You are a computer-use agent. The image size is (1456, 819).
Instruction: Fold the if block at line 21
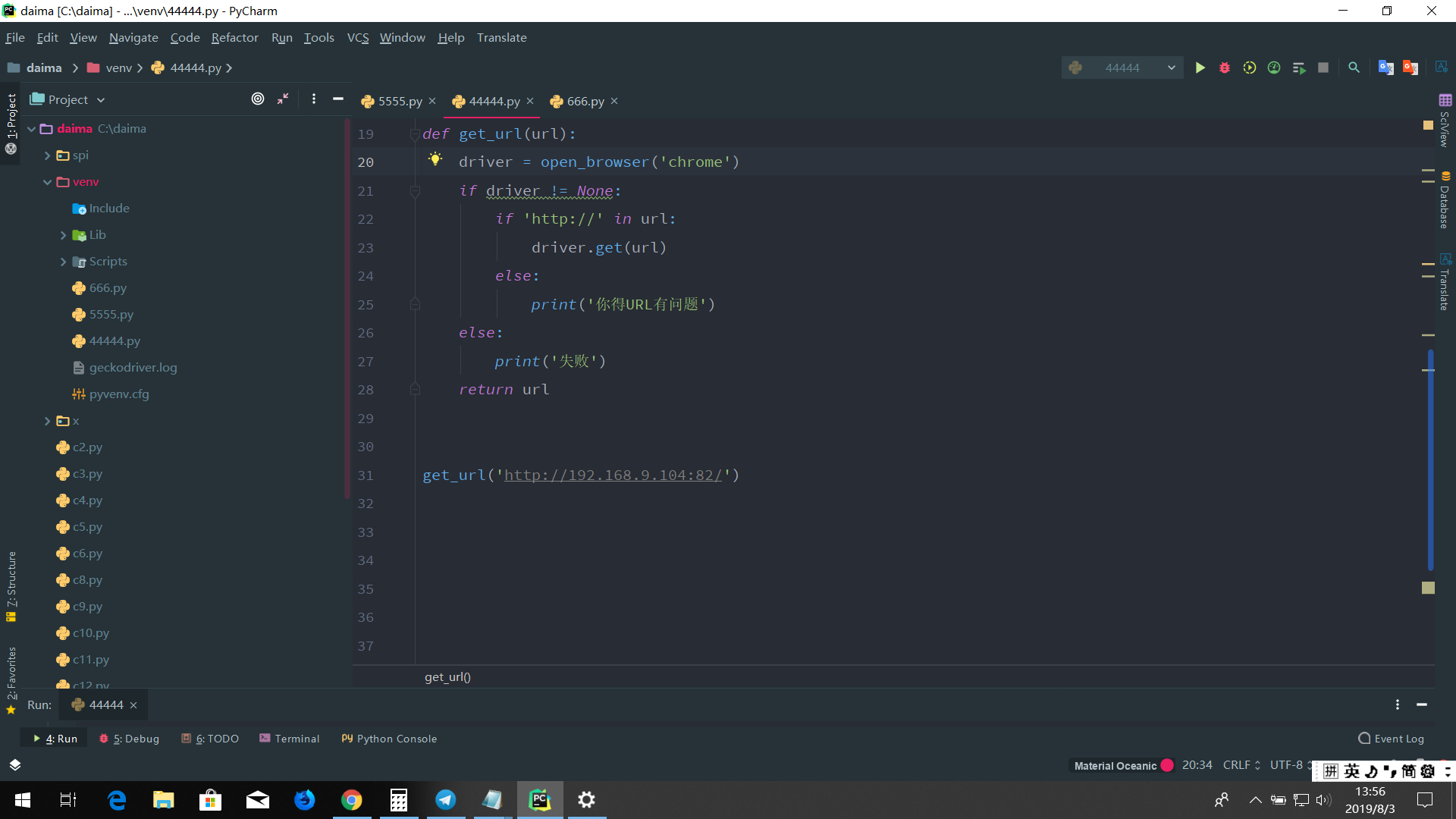click(415, 191)
